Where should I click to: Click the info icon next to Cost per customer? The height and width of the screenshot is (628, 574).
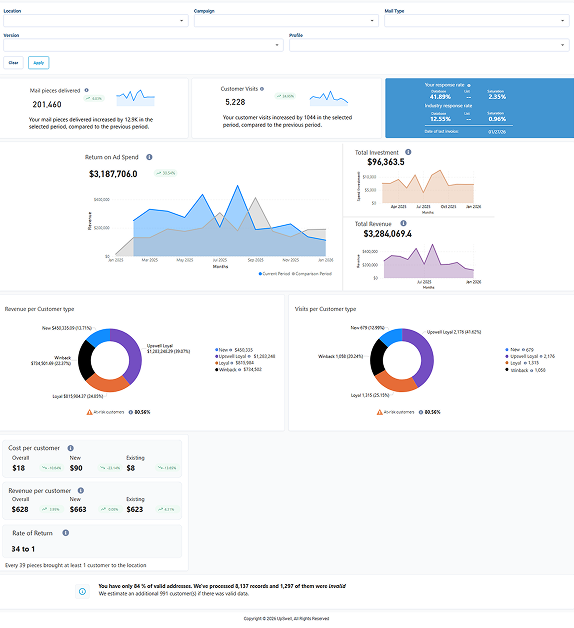click(70, 448)
